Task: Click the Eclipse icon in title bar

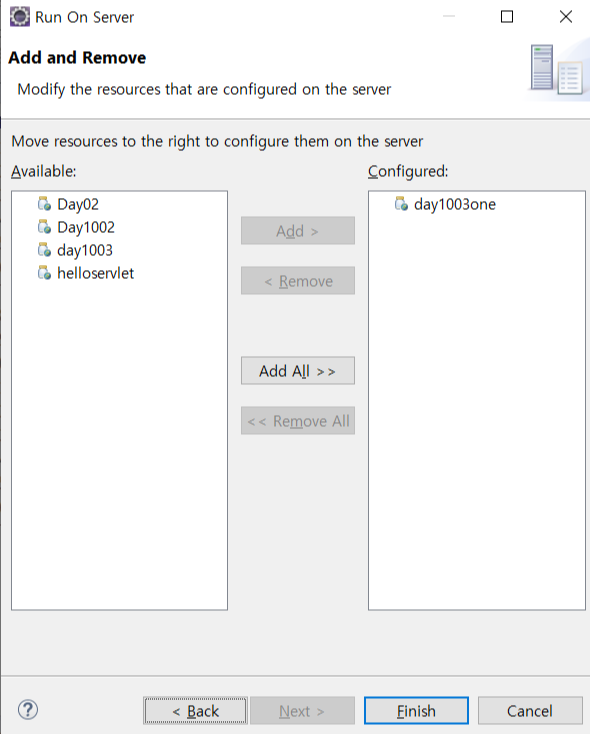Action: click(20, 17)
